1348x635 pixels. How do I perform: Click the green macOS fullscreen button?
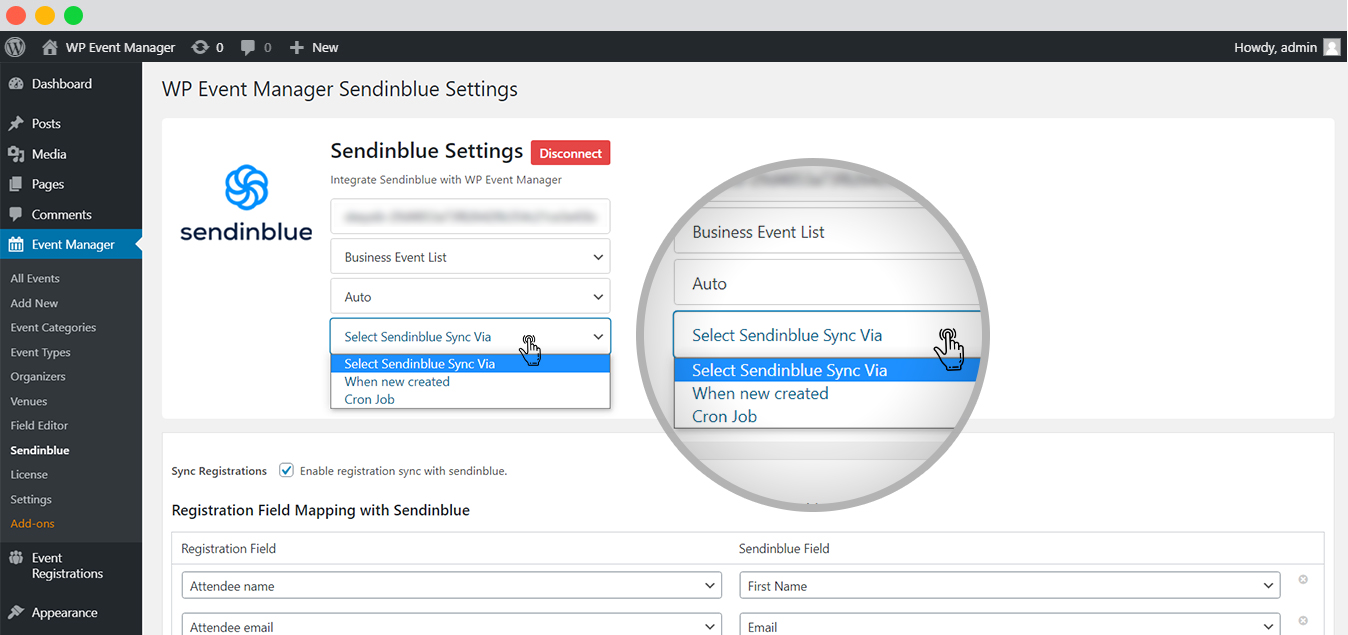tap(73, 15)
